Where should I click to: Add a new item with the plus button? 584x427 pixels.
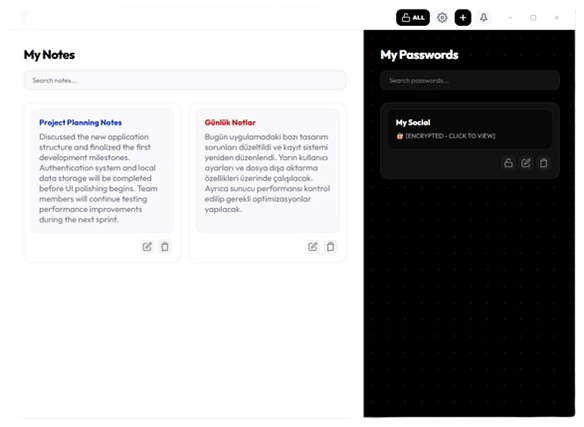click(463, 18)
